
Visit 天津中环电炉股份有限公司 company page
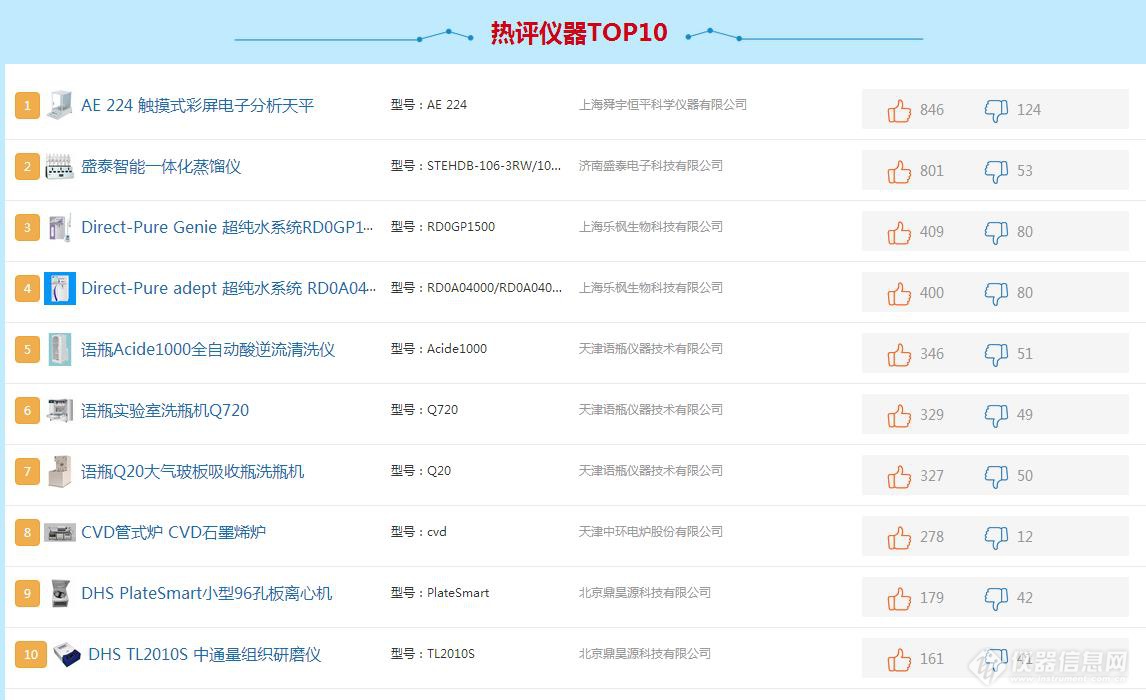point(650,531)
